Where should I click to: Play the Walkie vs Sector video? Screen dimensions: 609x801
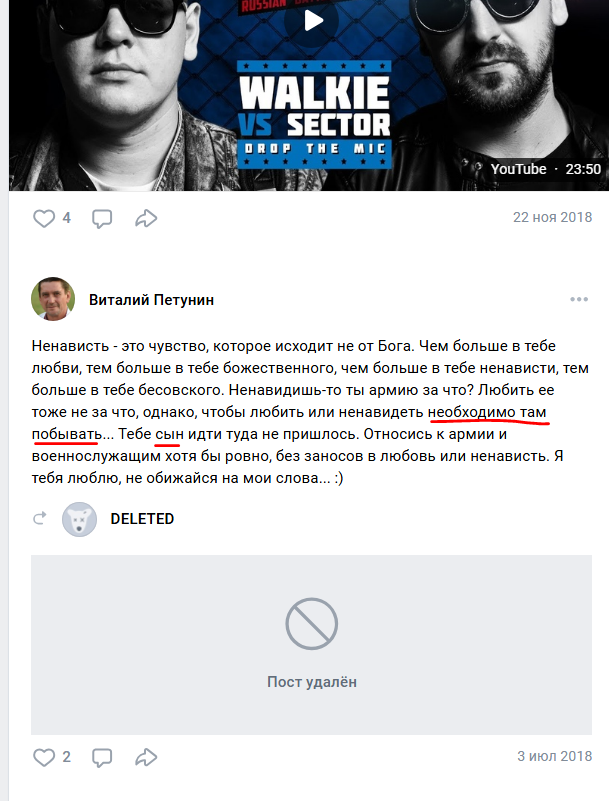[x=313, y=20]
